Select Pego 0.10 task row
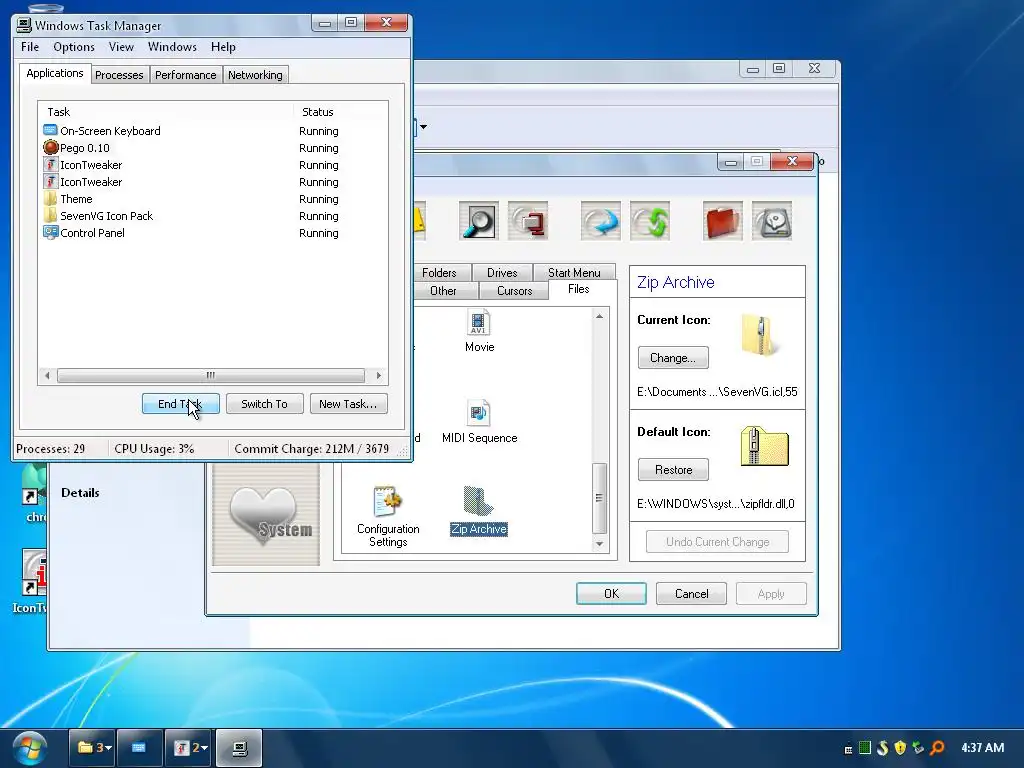Screen dimensions: 1024x768 (x=213, y=148)
